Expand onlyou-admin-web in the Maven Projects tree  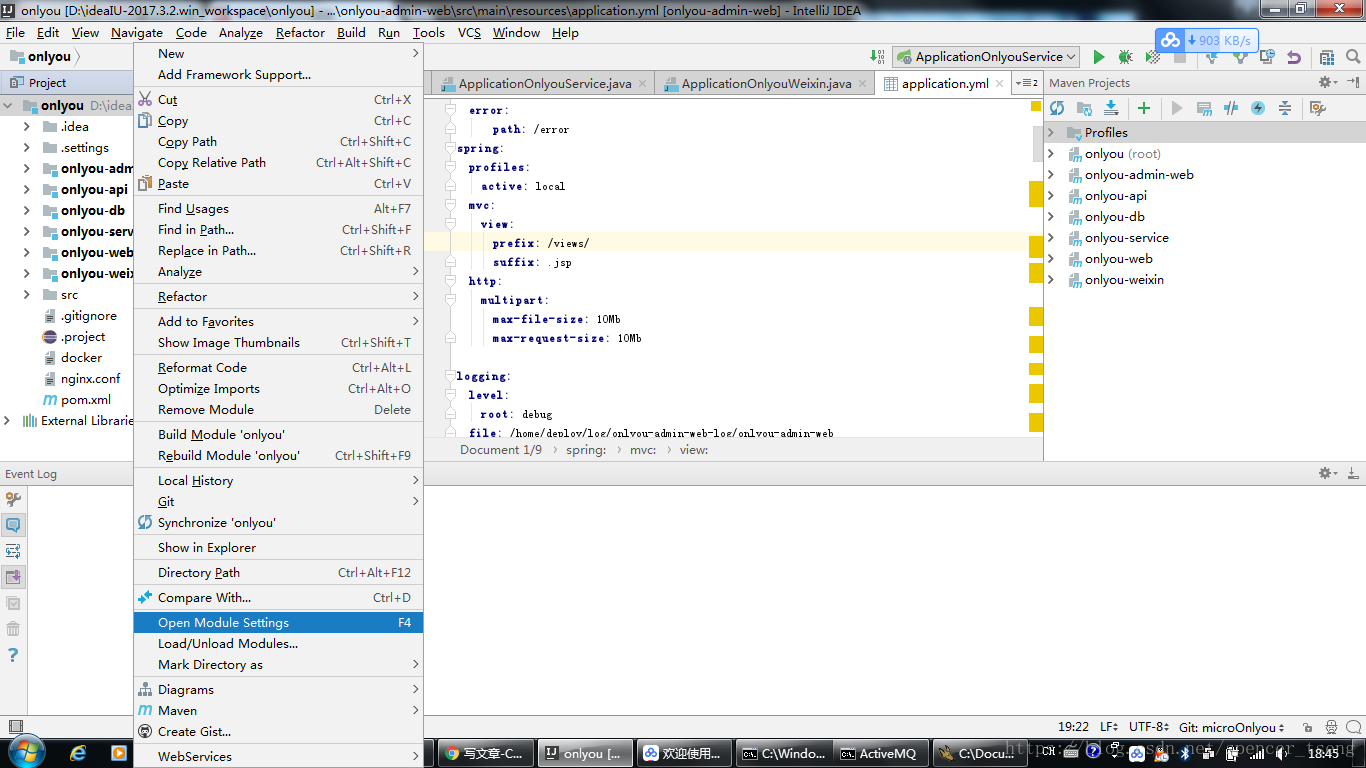point(1051,174)
